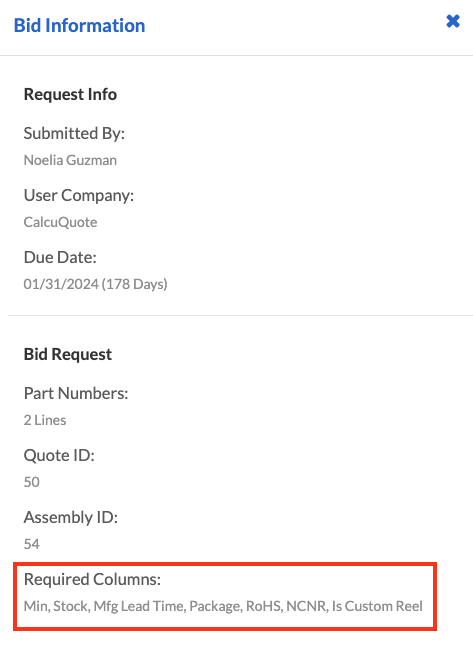Select the Due Date label
Viewport: 473px width, 666px height.
[60, 257]
